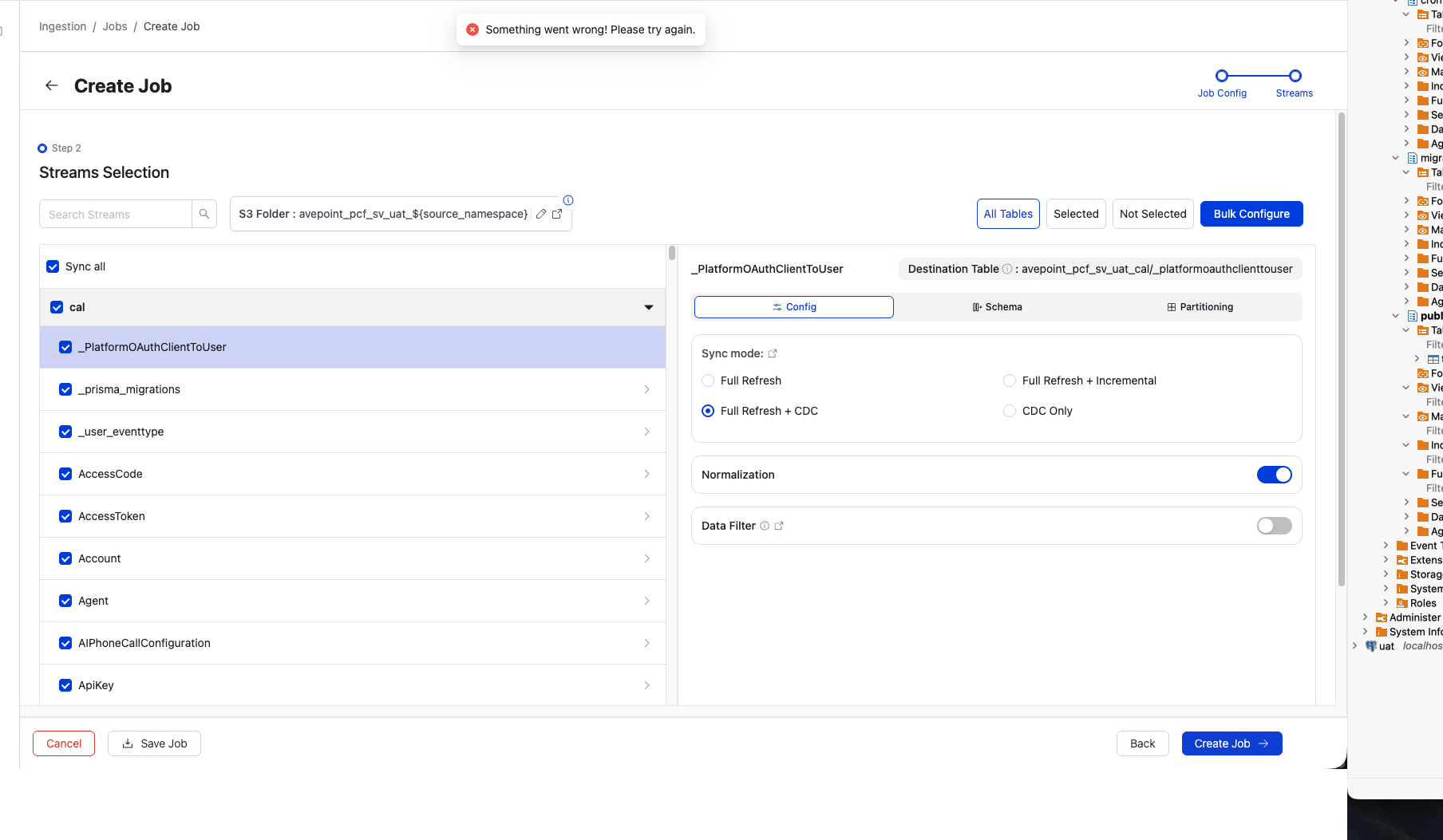Uncheck the _PlatformOAuthClientToUser stream checkbox

tap(65, 347)
